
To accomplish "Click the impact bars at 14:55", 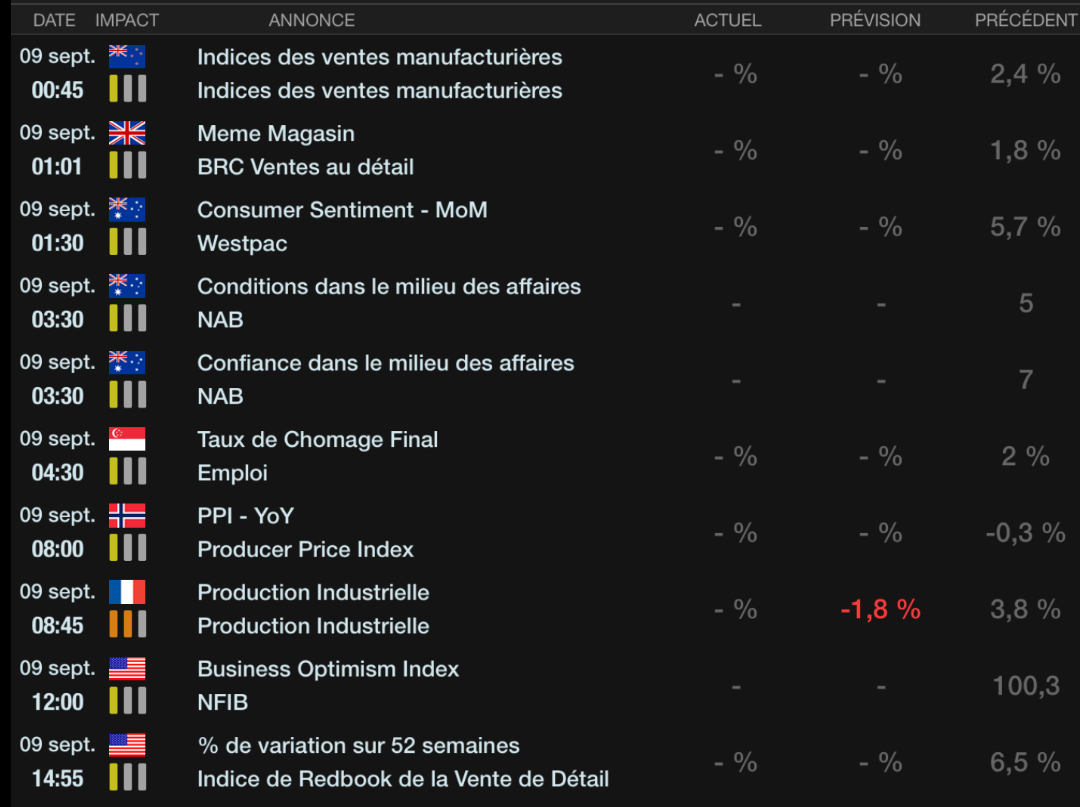I will [127, 778].
